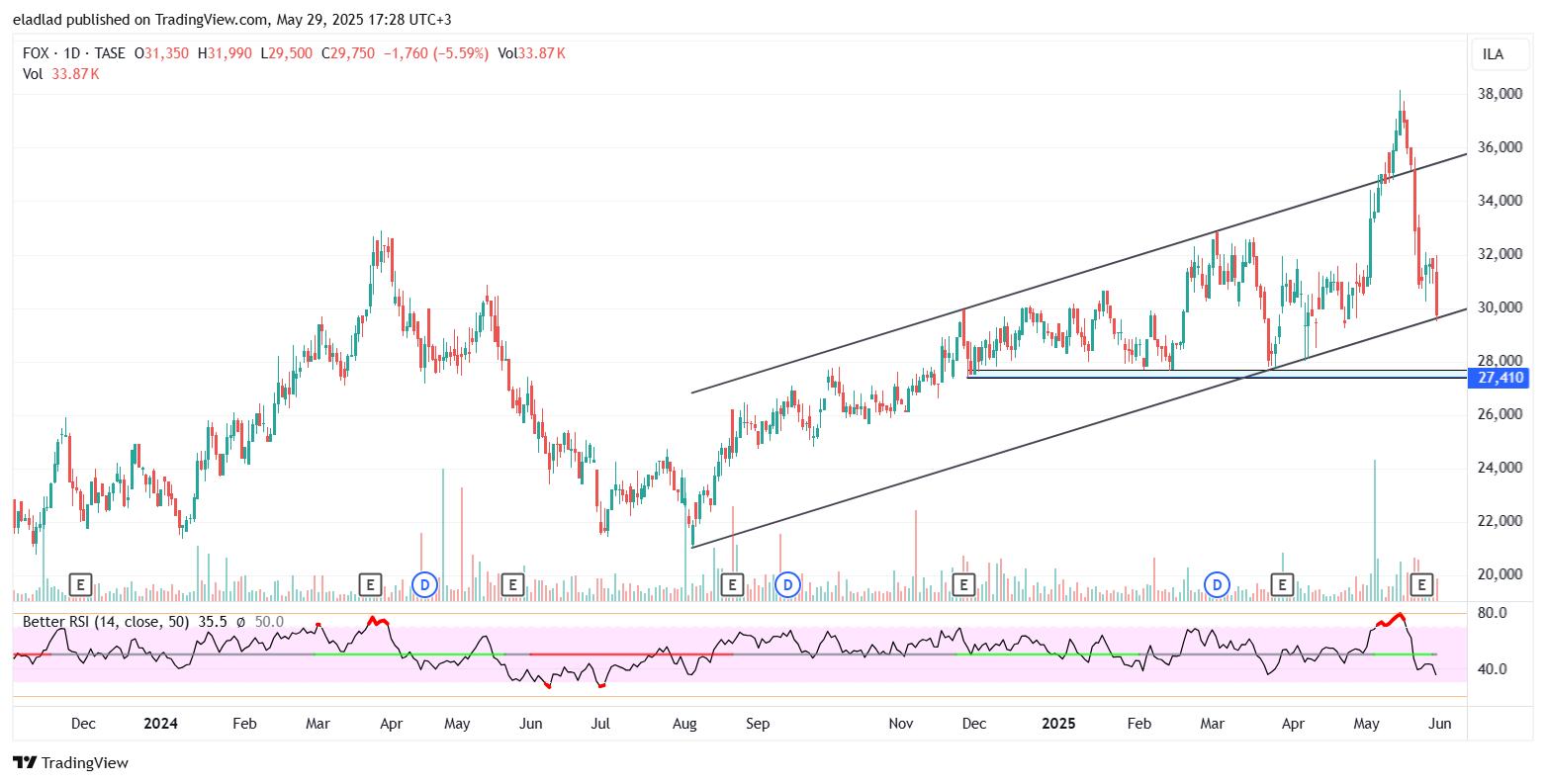The width and height of the screenshot is (1546, 784).
Task: Click the 36,000 price axis label
Action: (1499, 147)
